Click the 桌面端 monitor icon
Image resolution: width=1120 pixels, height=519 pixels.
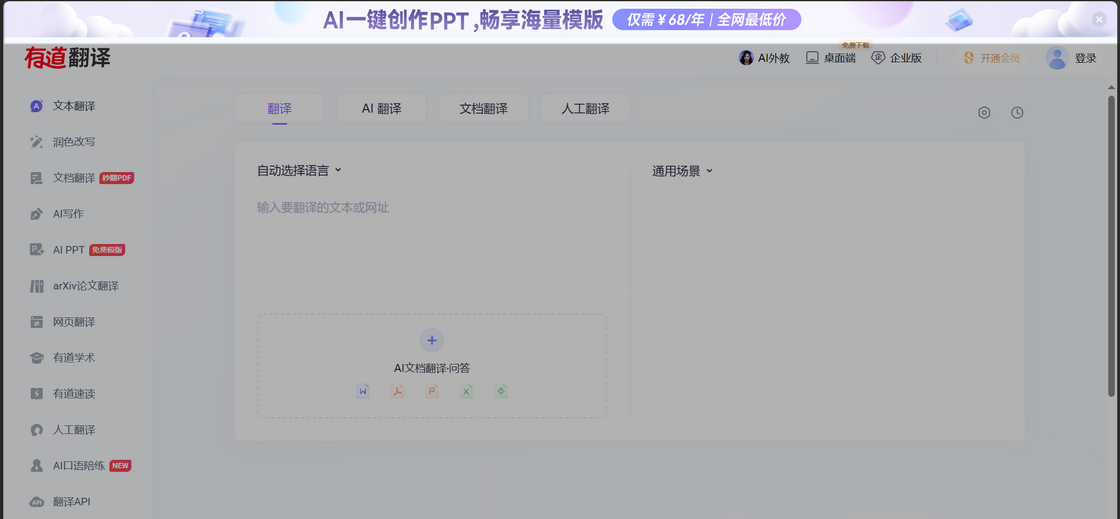click(812, 58)
